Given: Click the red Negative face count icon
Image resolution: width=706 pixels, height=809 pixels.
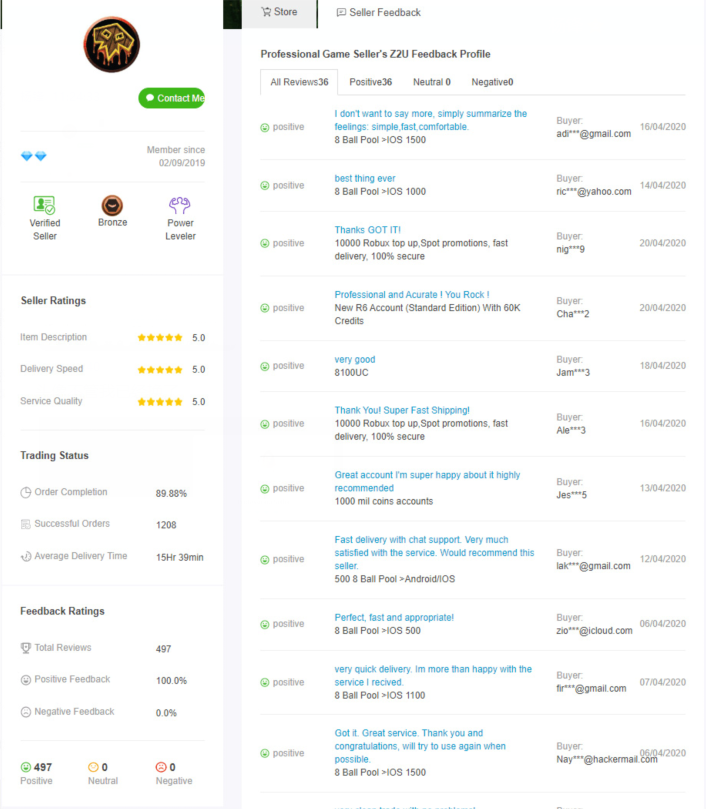Looking at the screenshot, I should (x=160, y=768).
